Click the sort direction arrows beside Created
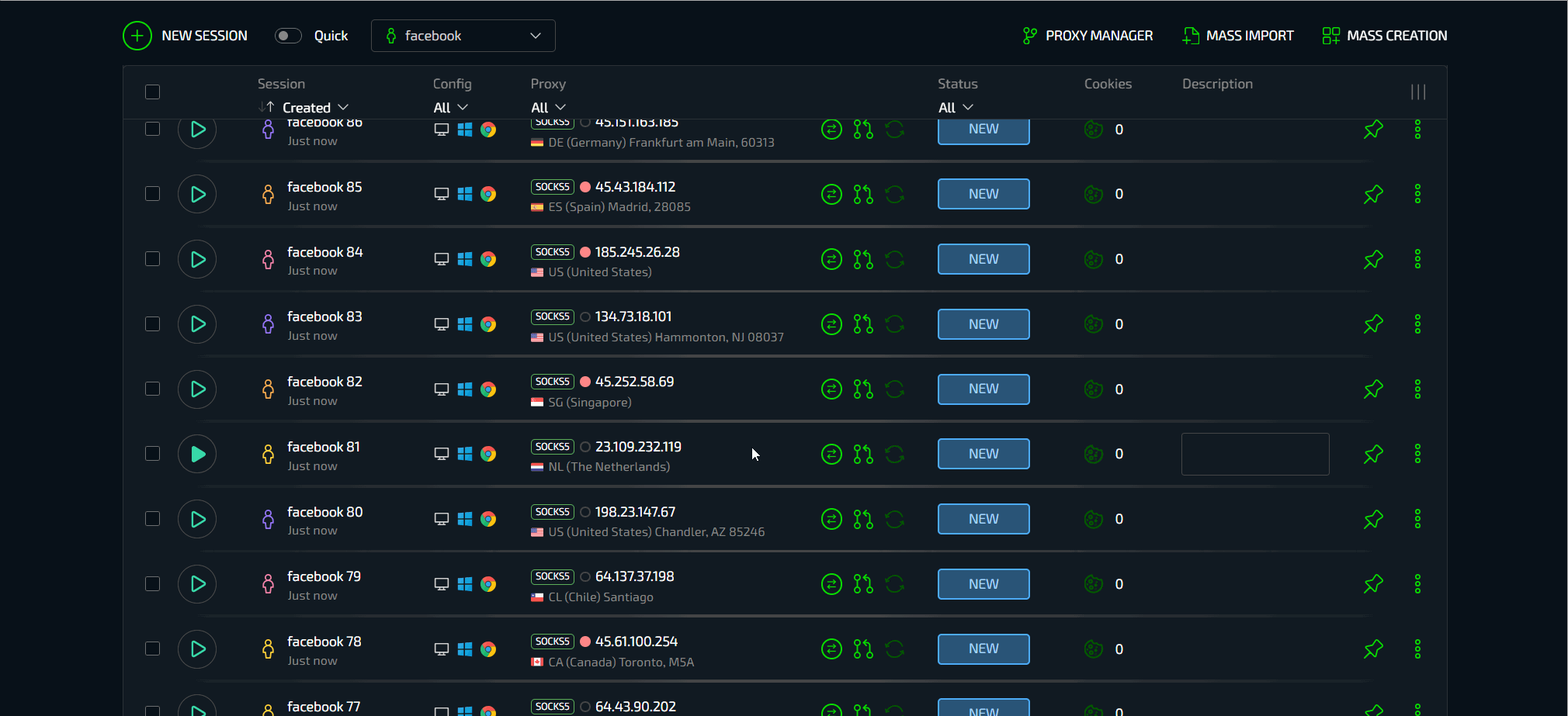 [266, 107]
